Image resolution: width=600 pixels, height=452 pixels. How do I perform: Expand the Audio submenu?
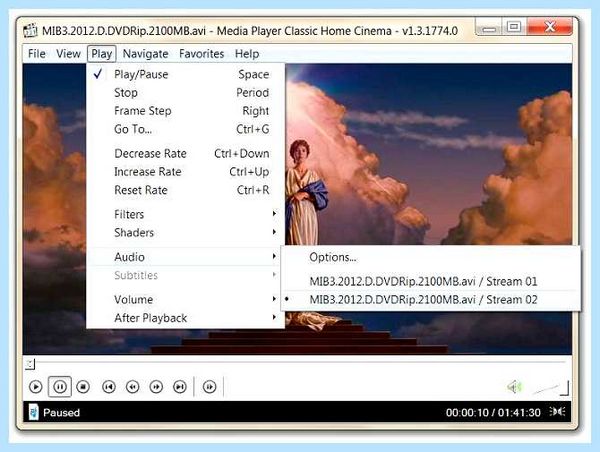click(186, 257)
